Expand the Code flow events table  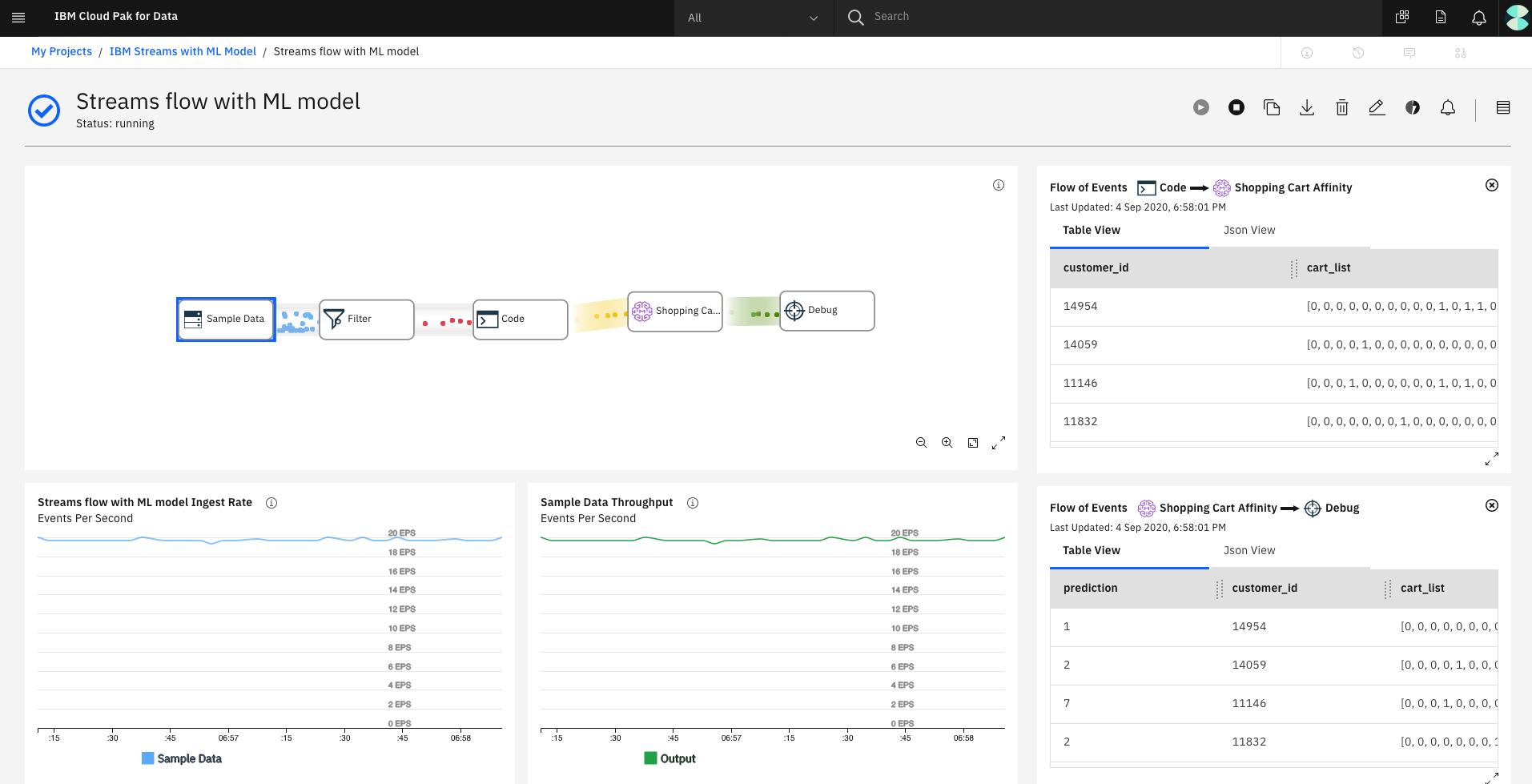[x=1492, y=459]
